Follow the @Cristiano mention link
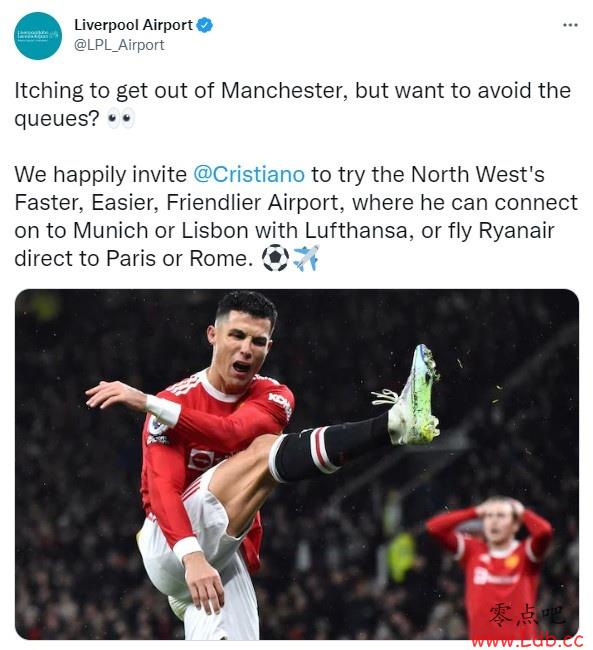 point(249,174)
